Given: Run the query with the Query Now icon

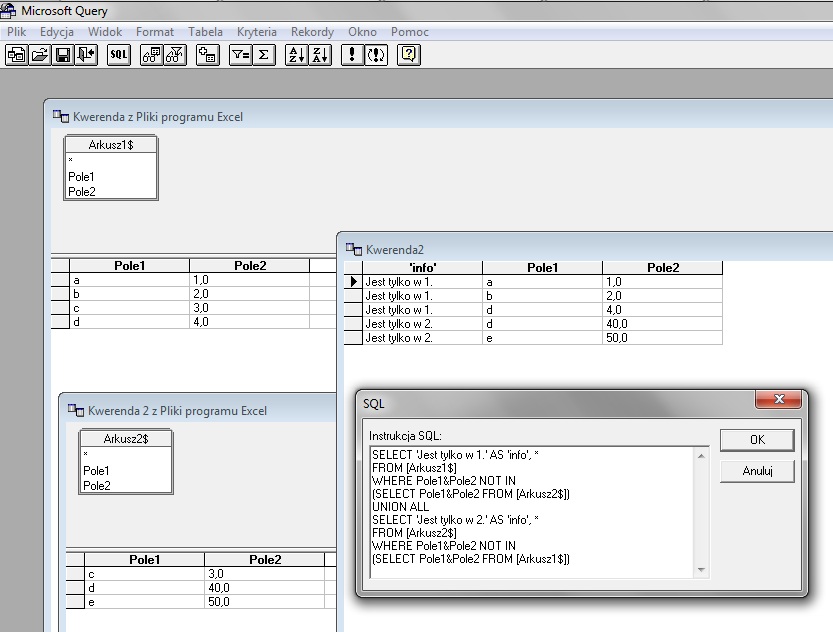Looking at the screenshot, I should pos(352,55).
